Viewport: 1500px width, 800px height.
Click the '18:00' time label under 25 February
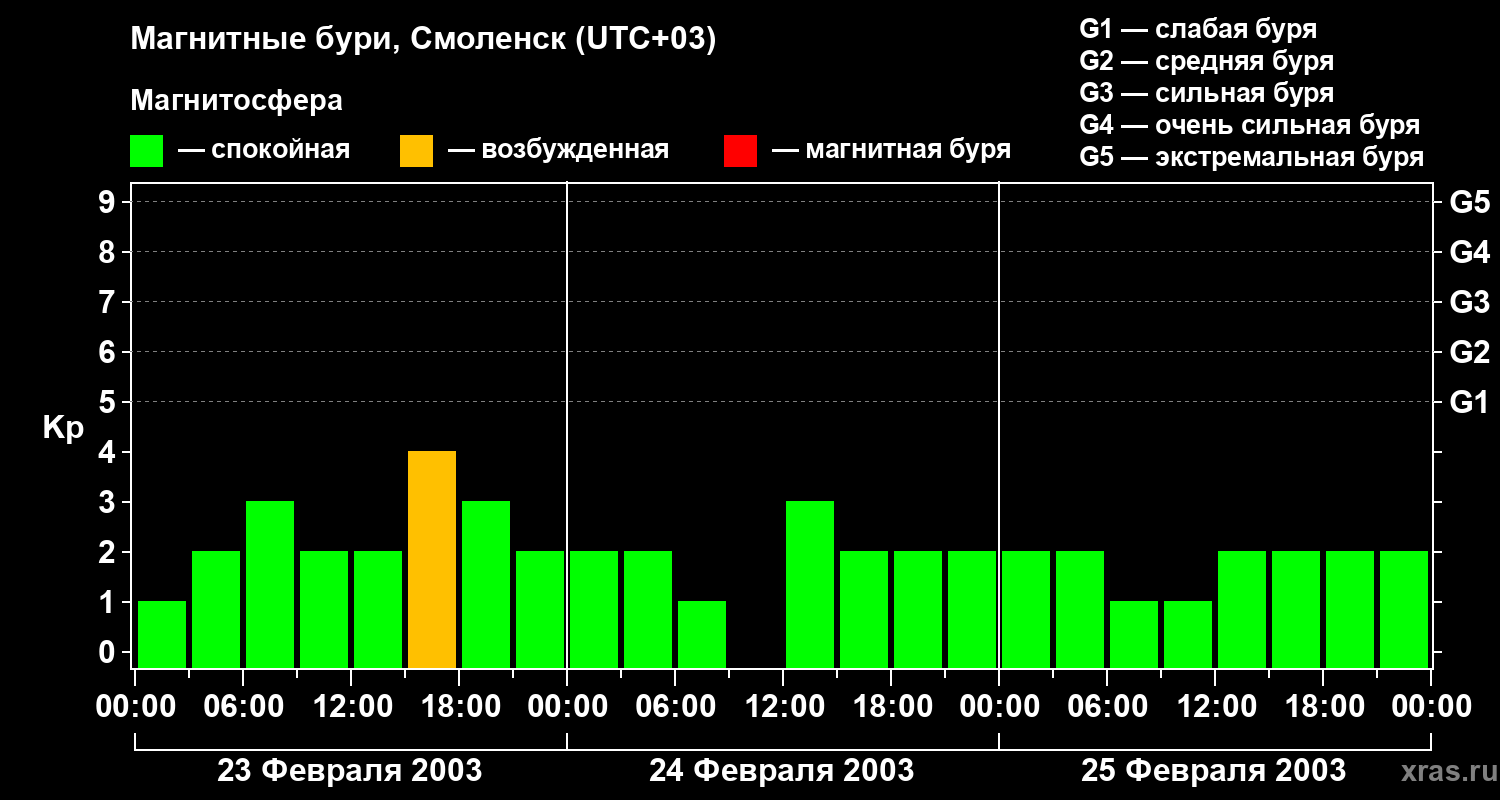click(x=1323, y=707)
